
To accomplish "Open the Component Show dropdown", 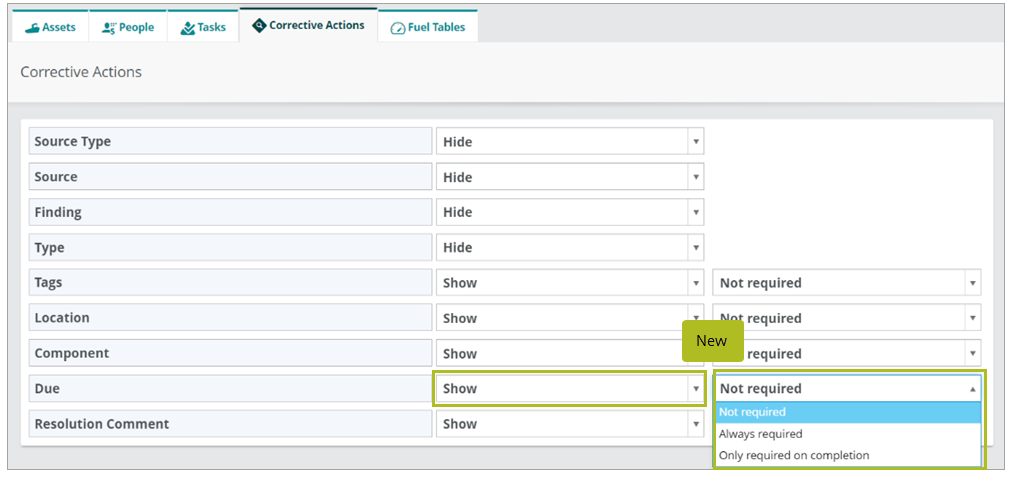I will [570, 353].
